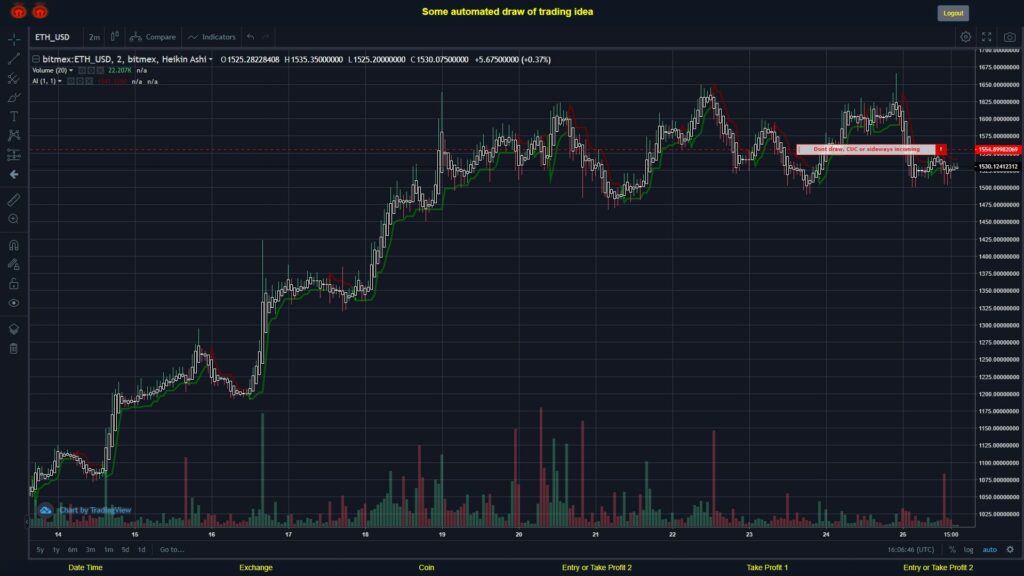Screen dimensions: 1024x576
Task: Select the 6m time range
Action: click(x=72, y=550)
